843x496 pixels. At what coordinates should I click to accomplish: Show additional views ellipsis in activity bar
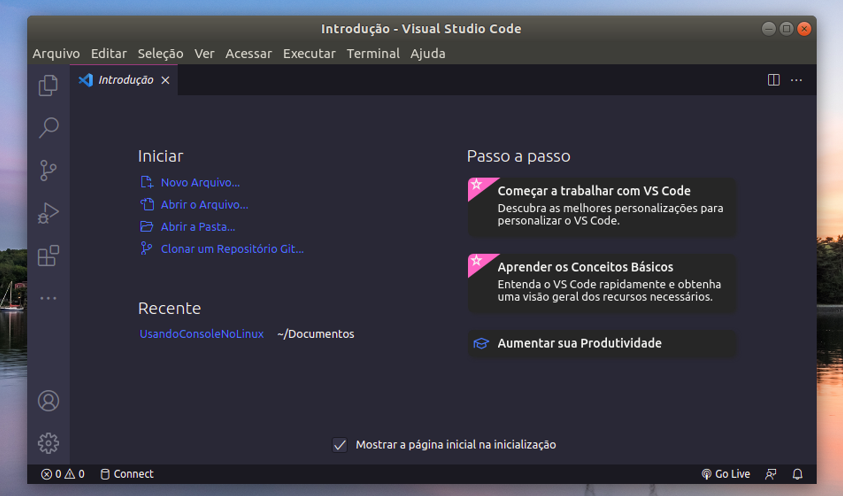click(48, 298)
